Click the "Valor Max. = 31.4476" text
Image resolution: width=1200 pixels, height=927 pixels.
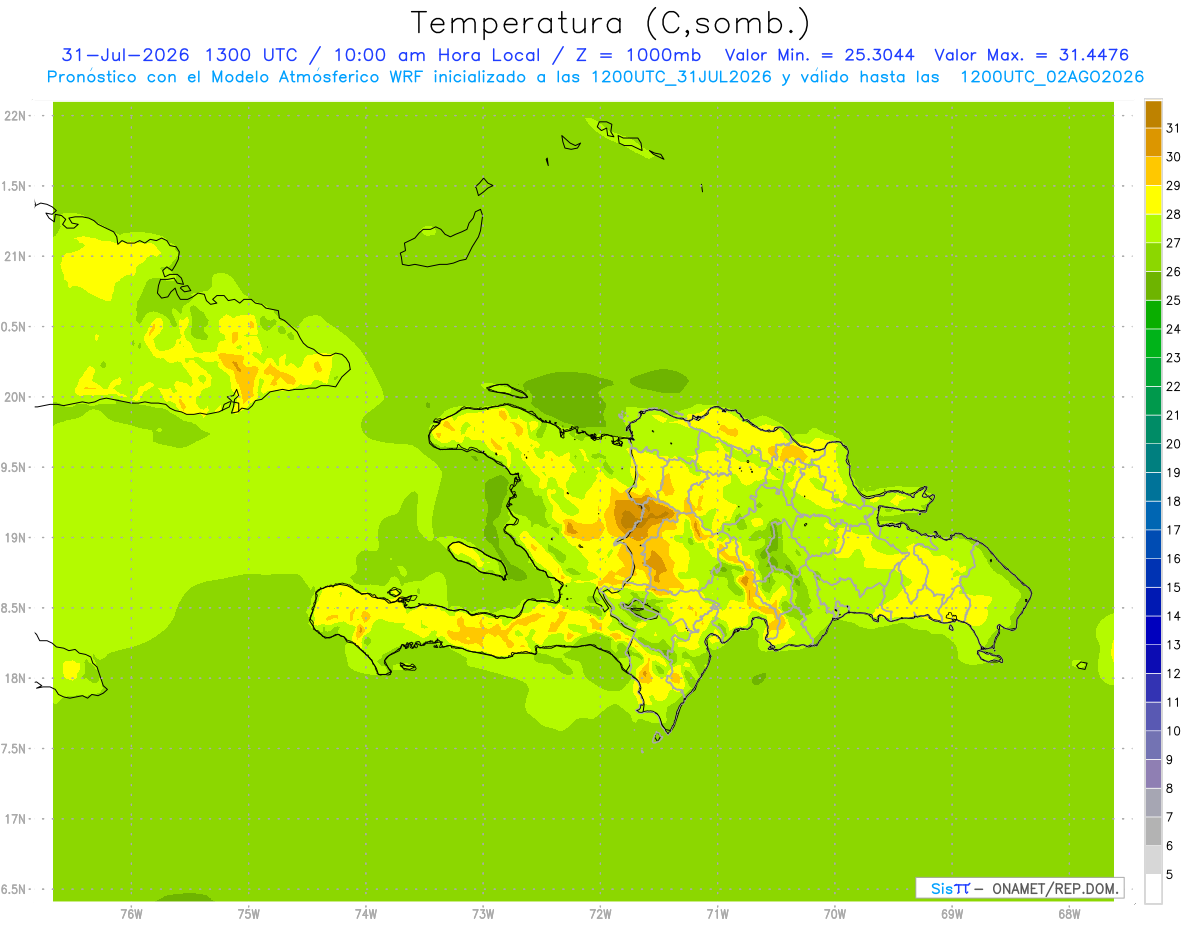(x=1031, y=55)
